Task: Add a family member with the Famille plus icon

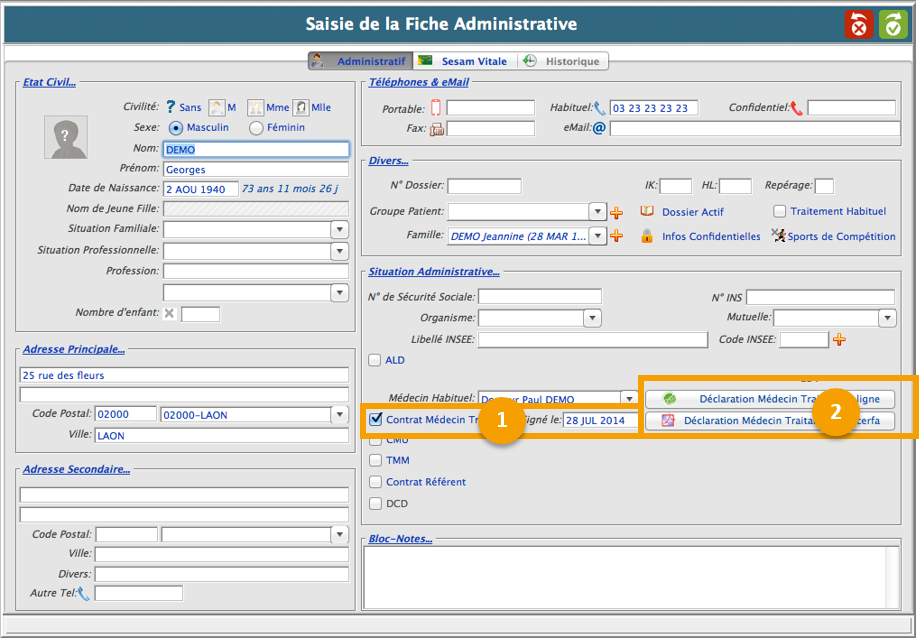Action: [x=617, y=236]
